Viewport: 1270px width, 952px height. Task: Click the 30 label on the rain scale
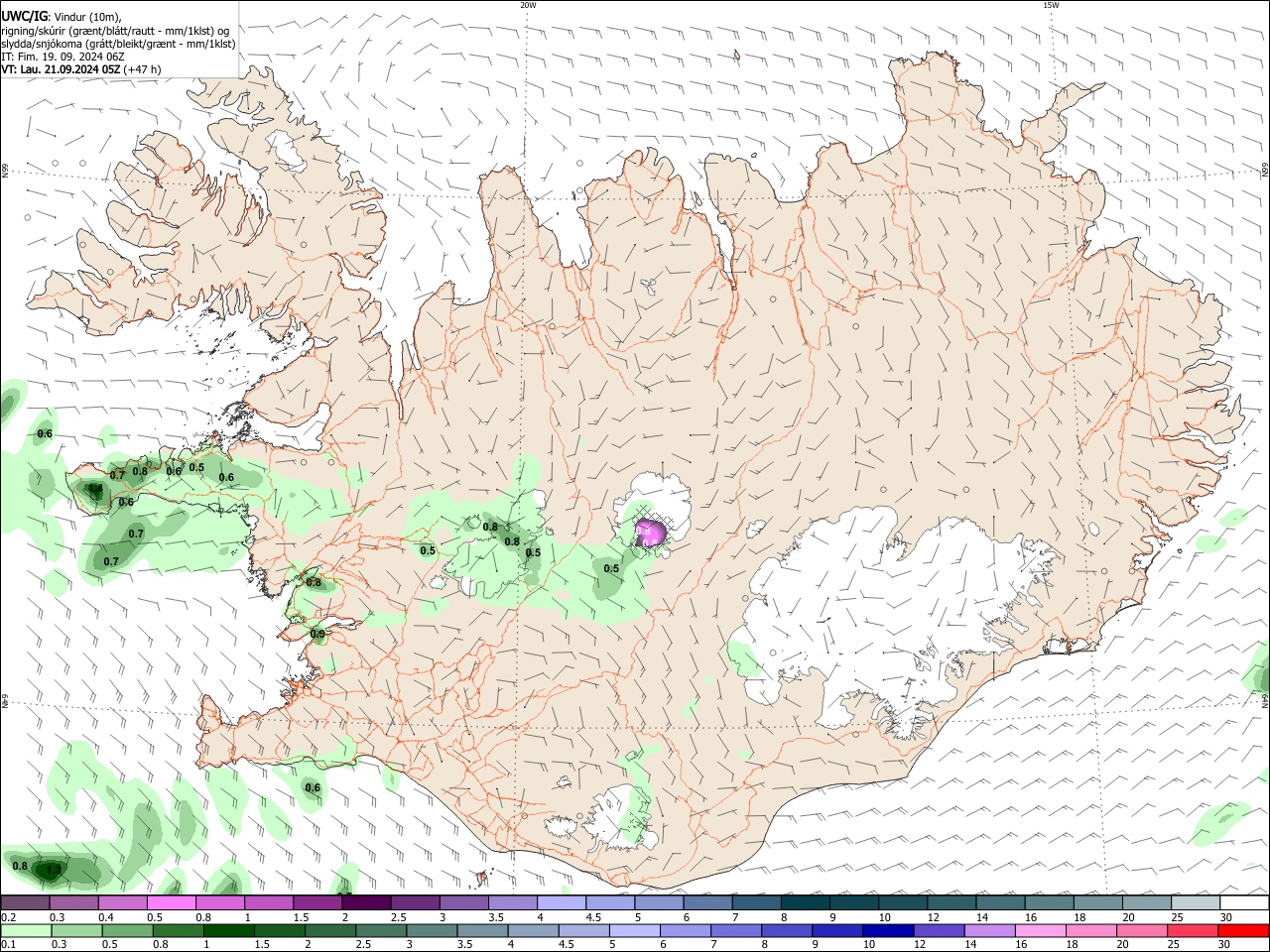click(1224, 944)
